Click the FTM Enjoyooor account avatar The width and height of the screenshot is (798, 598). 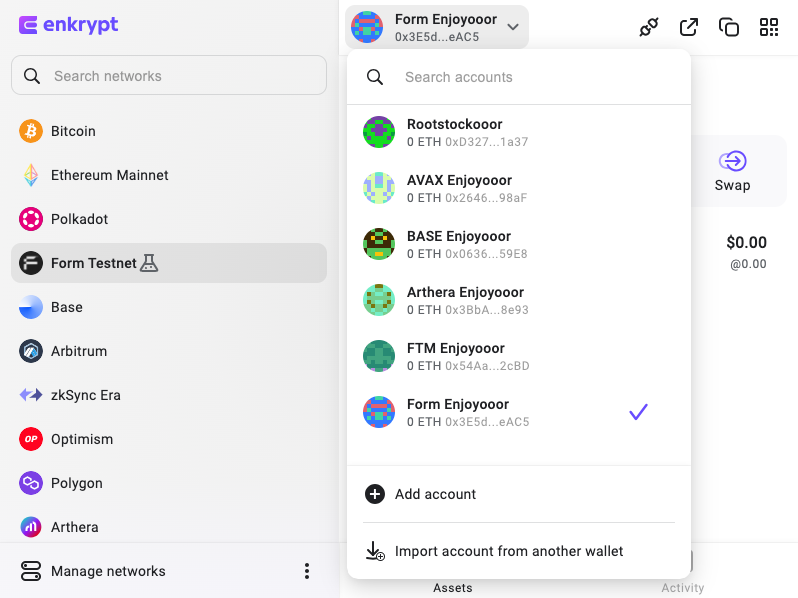click(x=379, y=356)
